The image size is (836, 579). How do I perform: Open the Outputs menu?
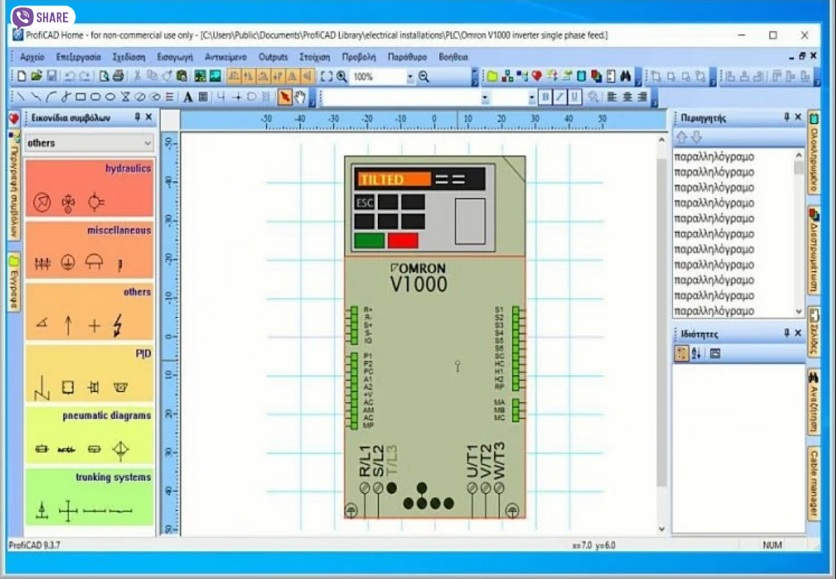pos(273,57)
